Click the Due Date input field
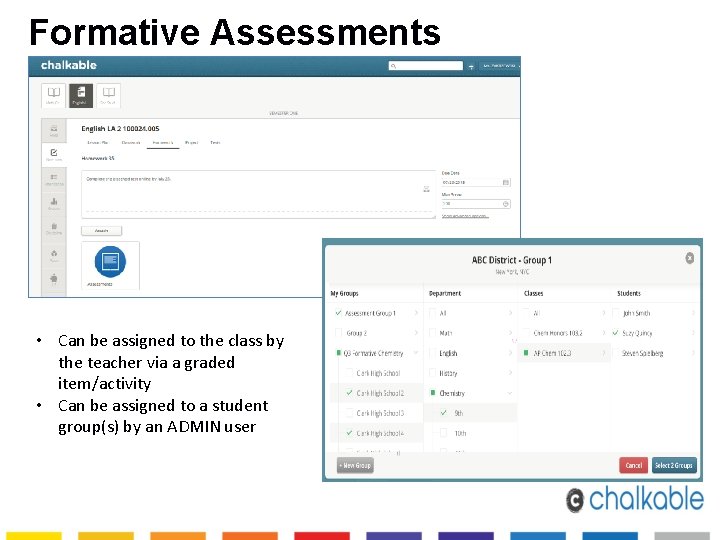Screen dimensions: 720x540 (x=476, y=182)
